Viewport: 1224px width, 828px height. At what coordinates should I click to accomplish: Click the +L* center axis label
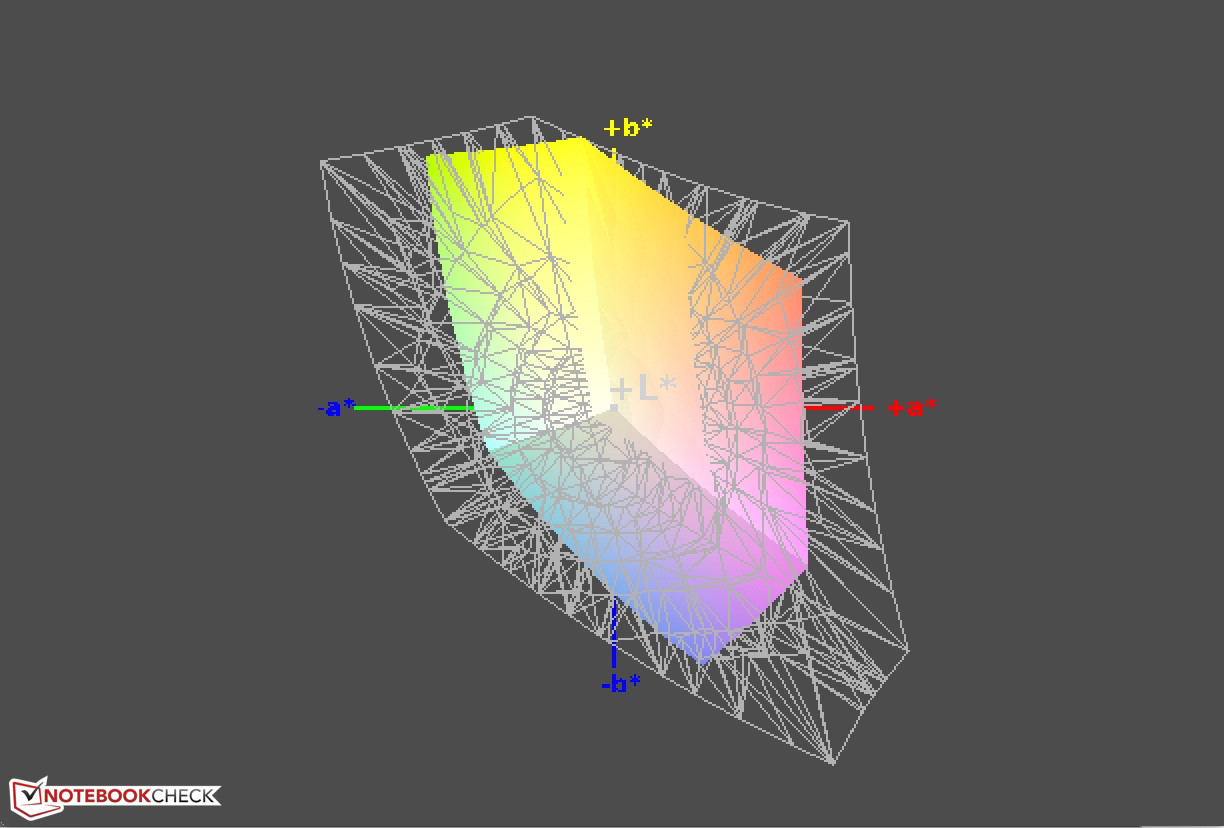coord(644,388)
